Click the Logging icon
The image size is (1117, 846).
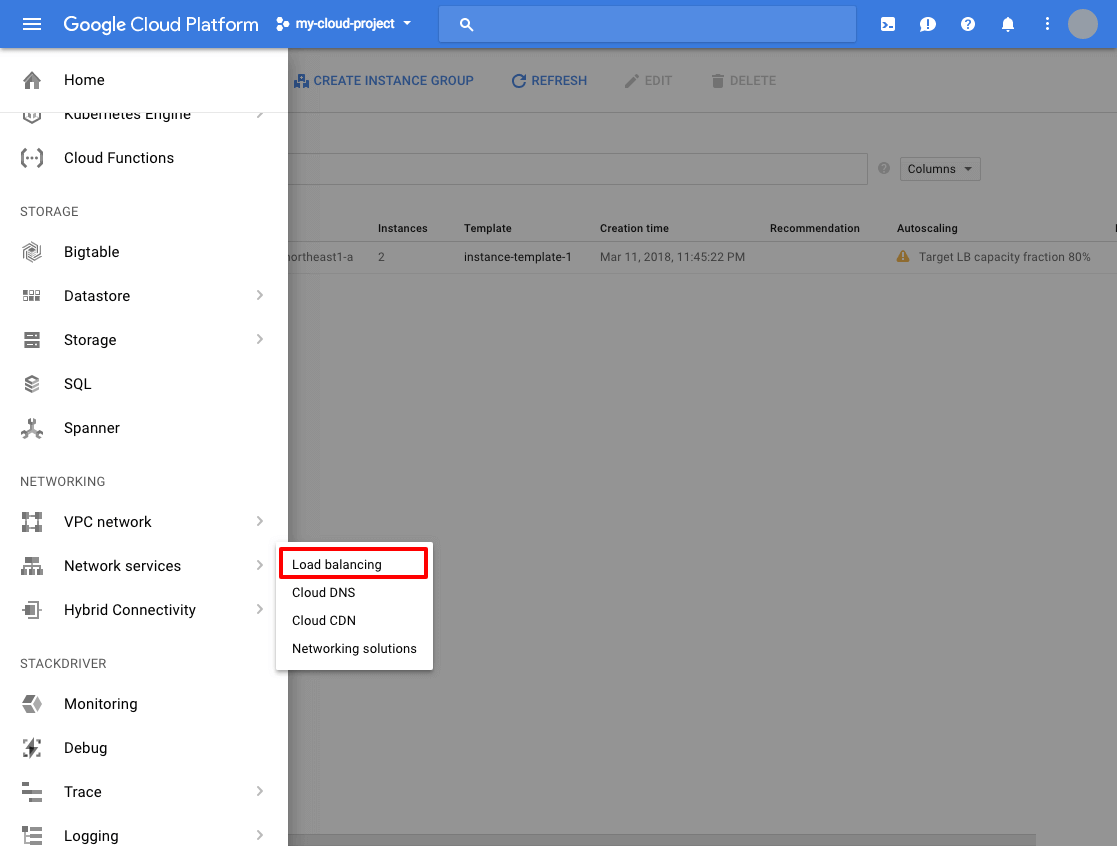pyautogui.click(x=32, y=836)
